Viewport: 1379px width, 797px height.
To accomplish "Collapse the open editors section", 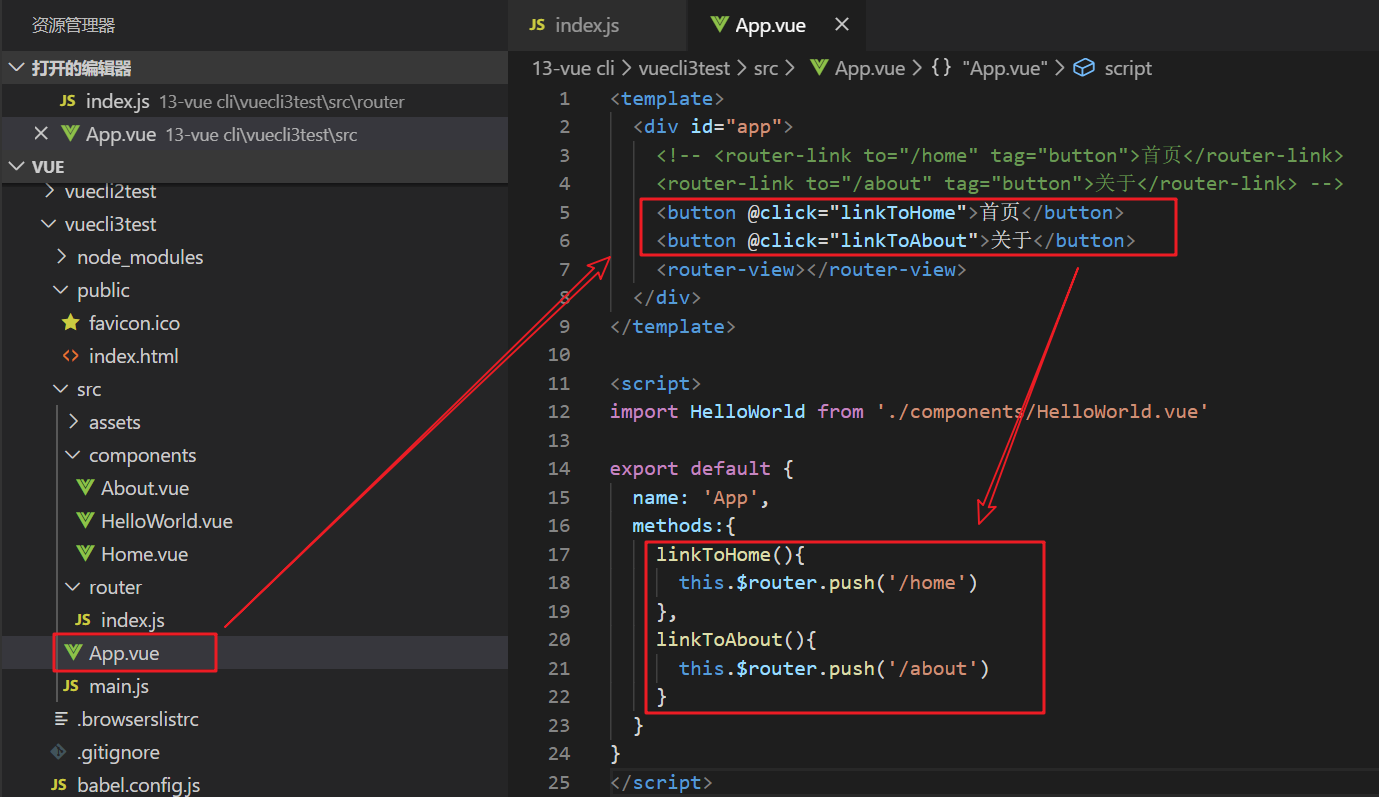I will click(x=16, y=68).
